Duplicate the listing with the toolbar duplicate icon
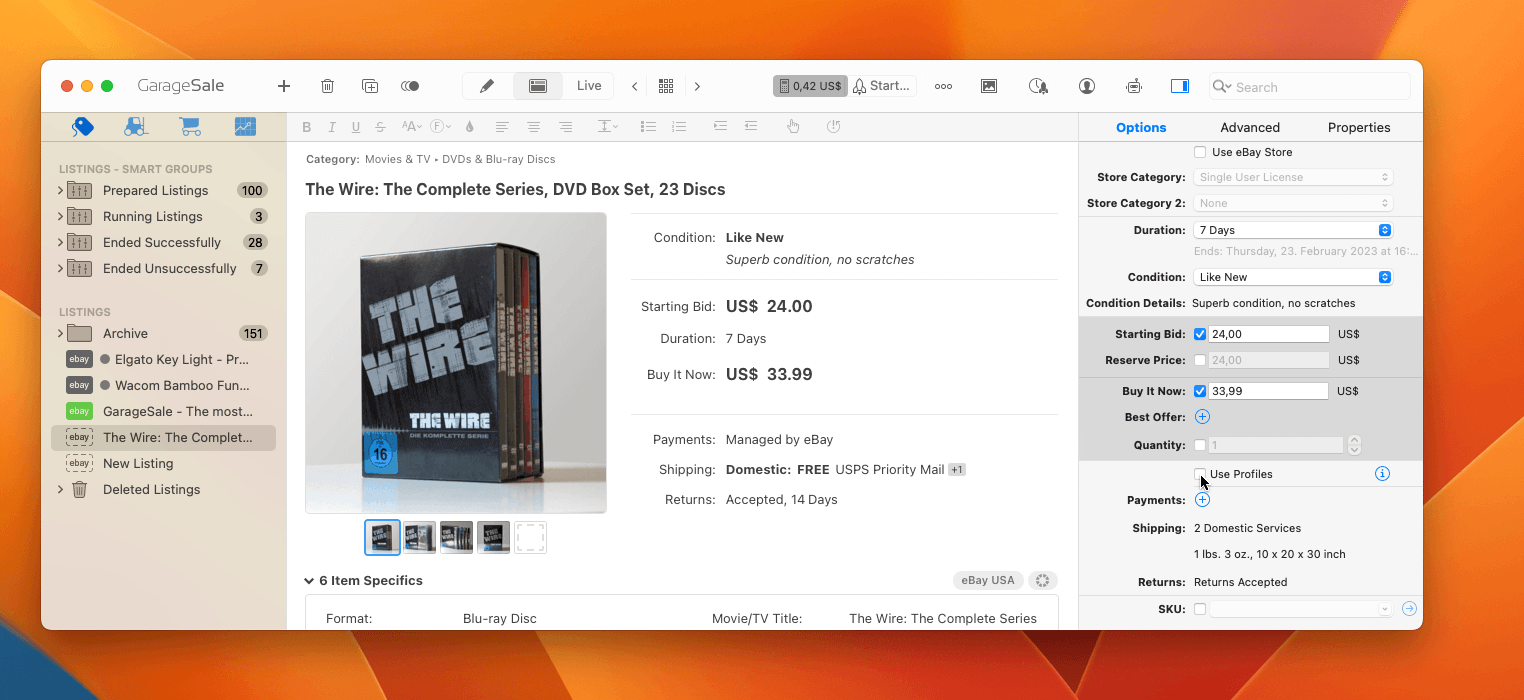 (x=370, y=86)
